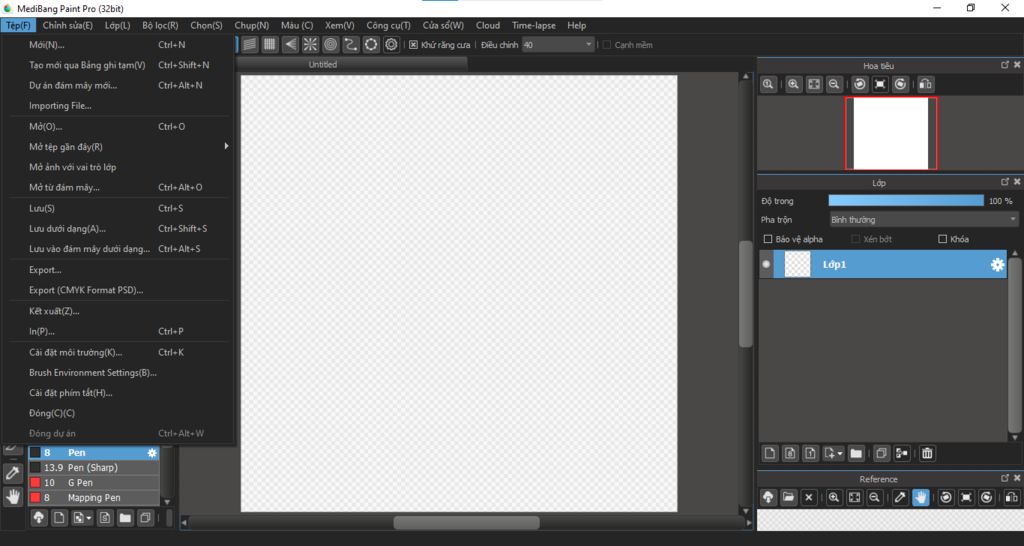Select the Pen (Sharp) brush
Screen dimensions: 1024x546
pos(94,468)
